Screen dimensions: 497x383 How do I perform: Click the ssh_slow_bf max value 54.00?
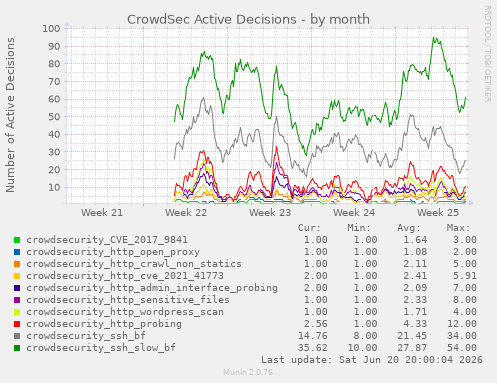click(x=462, y=348)
